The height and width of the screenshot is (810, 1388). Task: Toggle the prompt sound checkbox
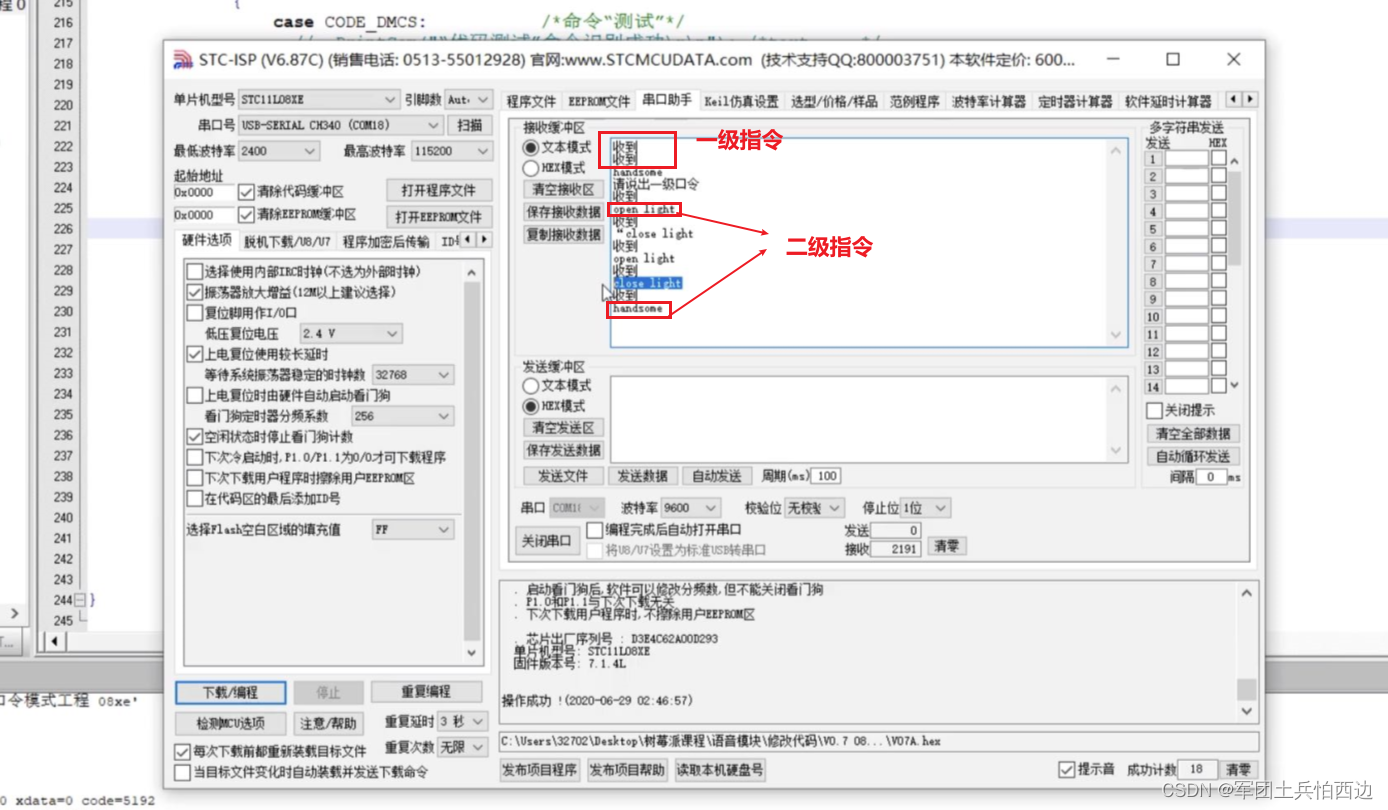[1067, 769]
